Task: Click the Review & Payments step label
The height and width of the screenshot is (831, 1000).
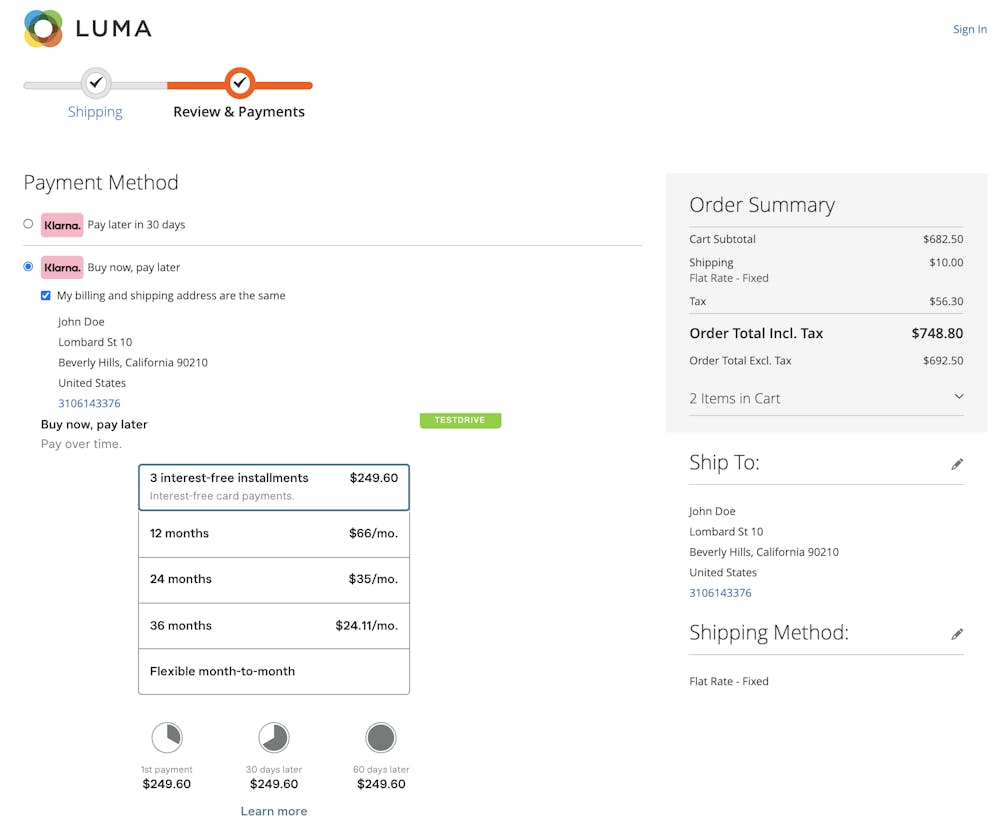Action: tap(239, 112)
